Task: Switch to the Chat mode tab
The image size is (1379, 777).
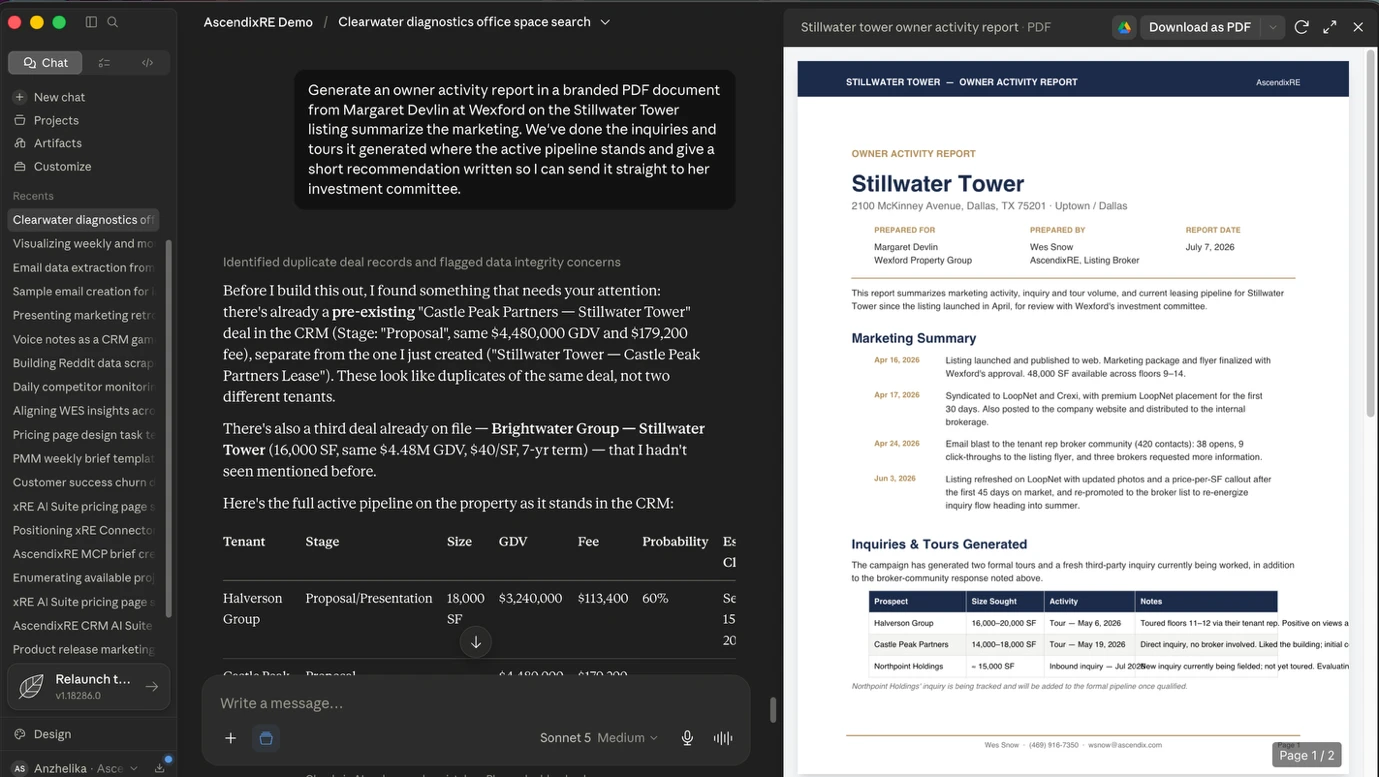Action: point(45,62)
